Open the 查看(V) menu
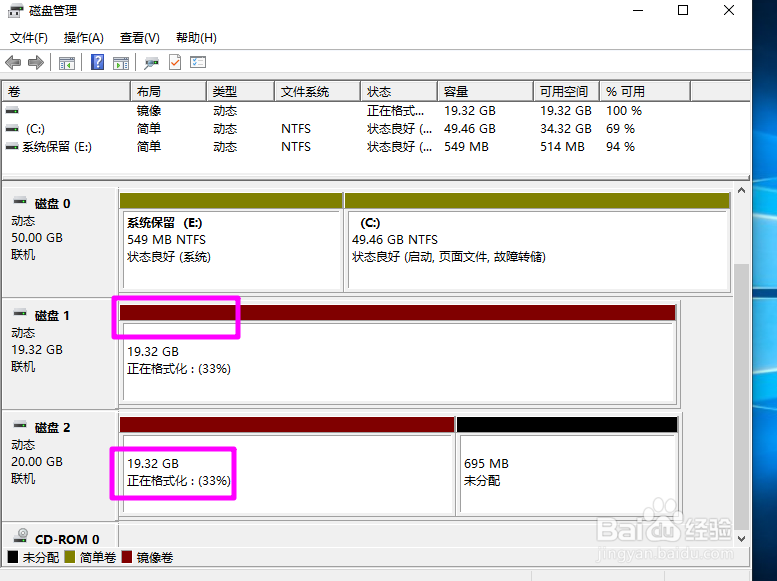Screen dimensions: 777x581 click(x=140, y=38)
